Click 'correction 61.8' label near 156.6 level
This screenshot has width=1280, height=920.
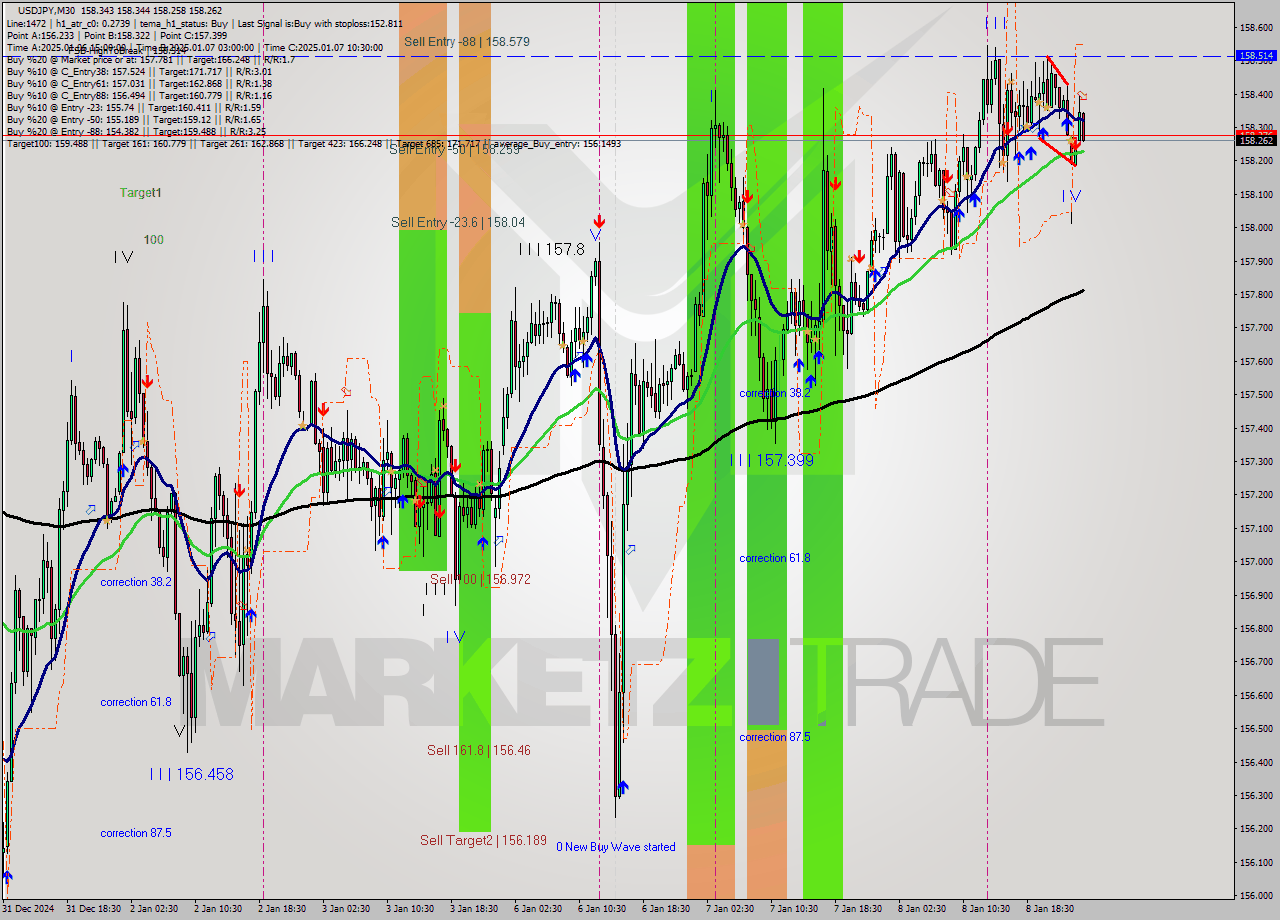tap(136, 702)
